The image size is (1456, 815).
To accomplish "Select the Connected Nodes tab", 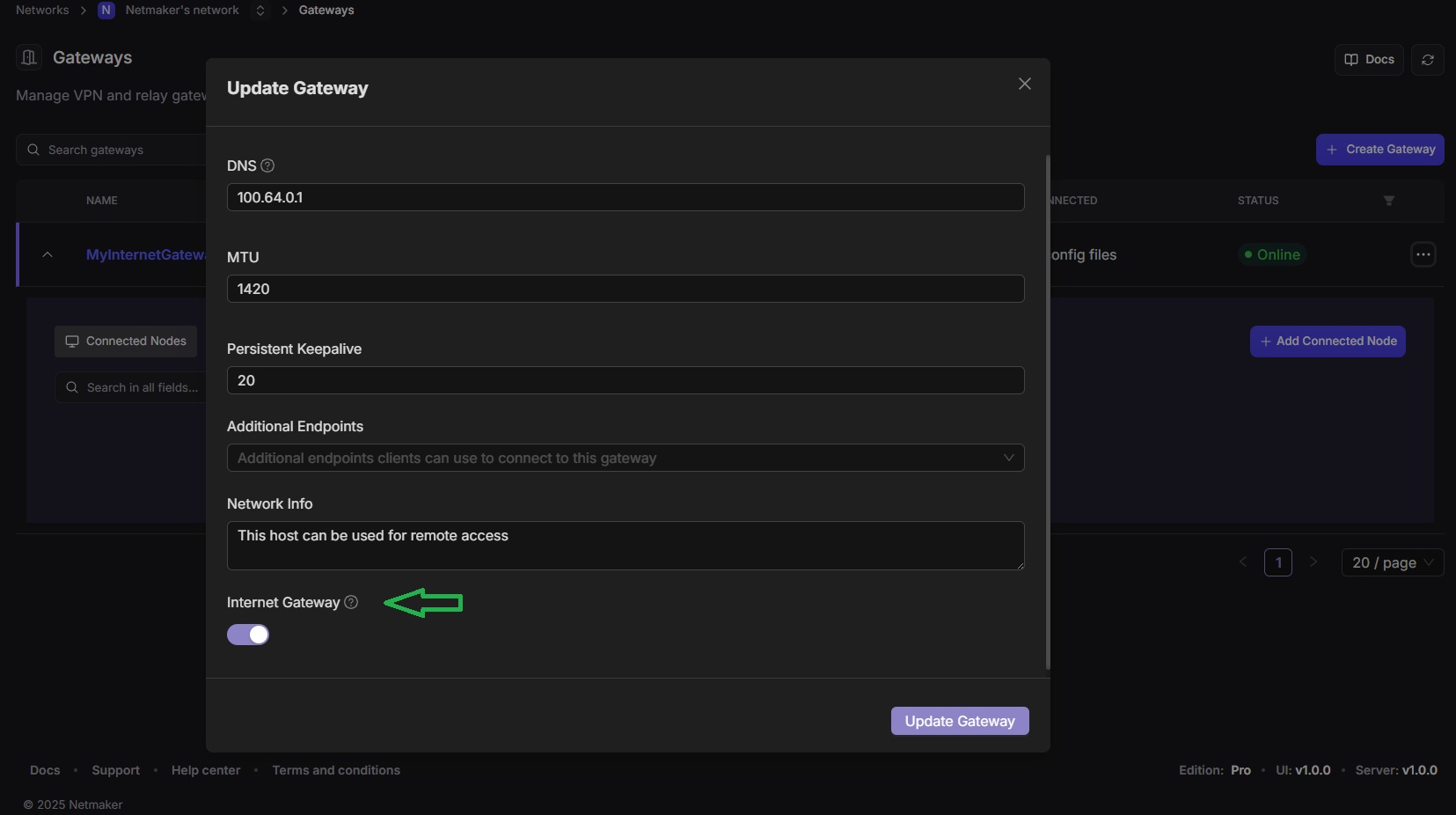I will (126, 341).
